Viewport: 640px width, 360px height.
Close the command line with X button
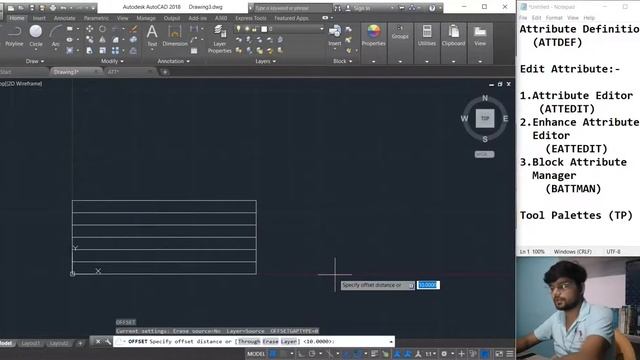tap(98, 342)
